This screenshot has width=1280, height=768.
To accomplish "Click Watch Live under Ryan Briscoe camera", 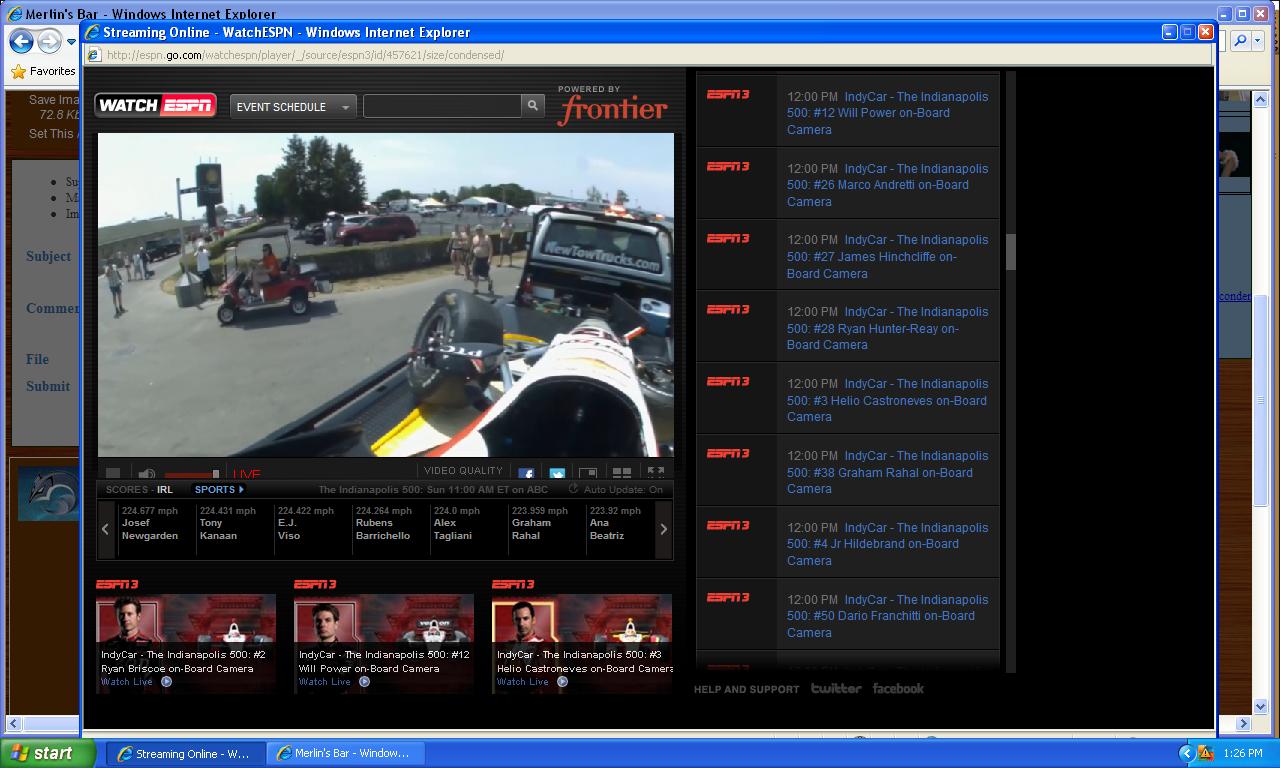I will click(136, 682).
